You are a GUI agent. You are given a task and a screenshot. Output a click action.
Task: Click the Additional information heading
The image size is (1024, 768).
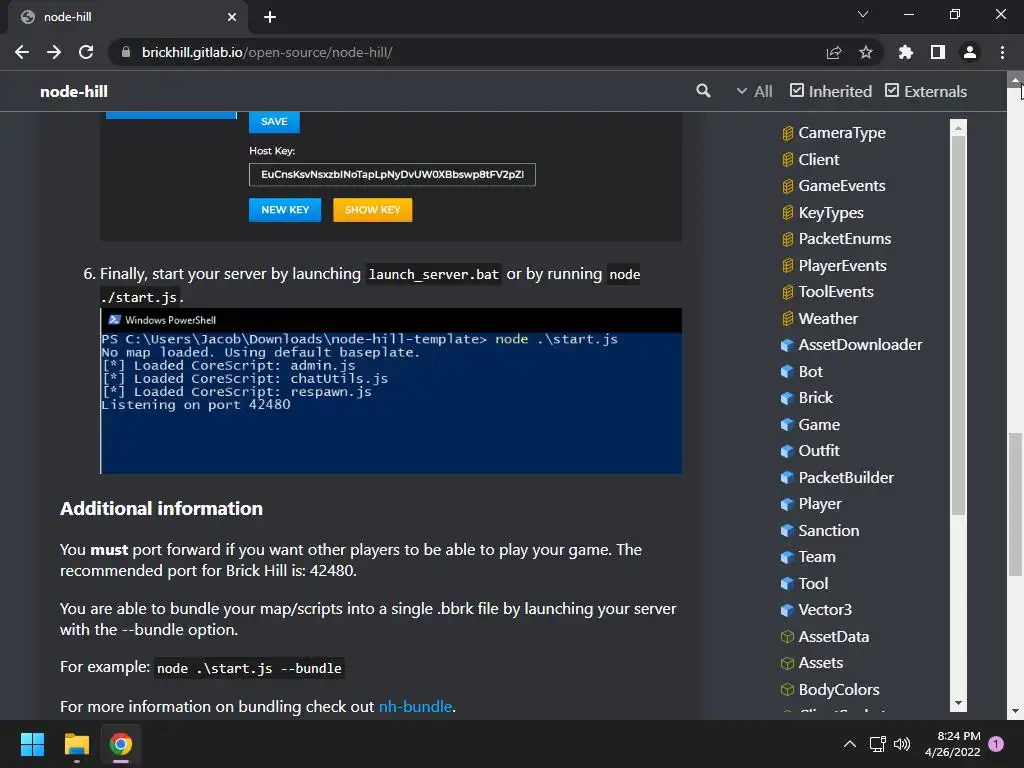pyautogui.click(x=161, y=509)
